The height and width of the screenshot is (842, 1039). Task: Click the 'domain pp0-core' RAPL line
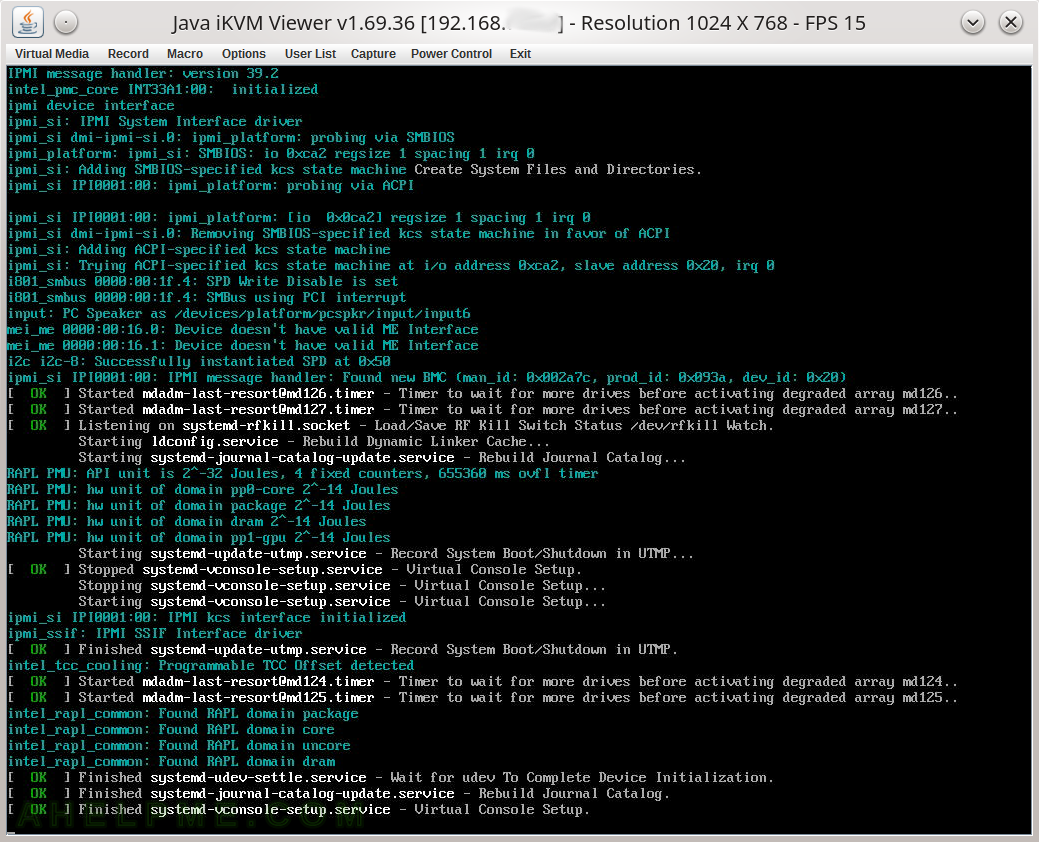click(203, 489)
